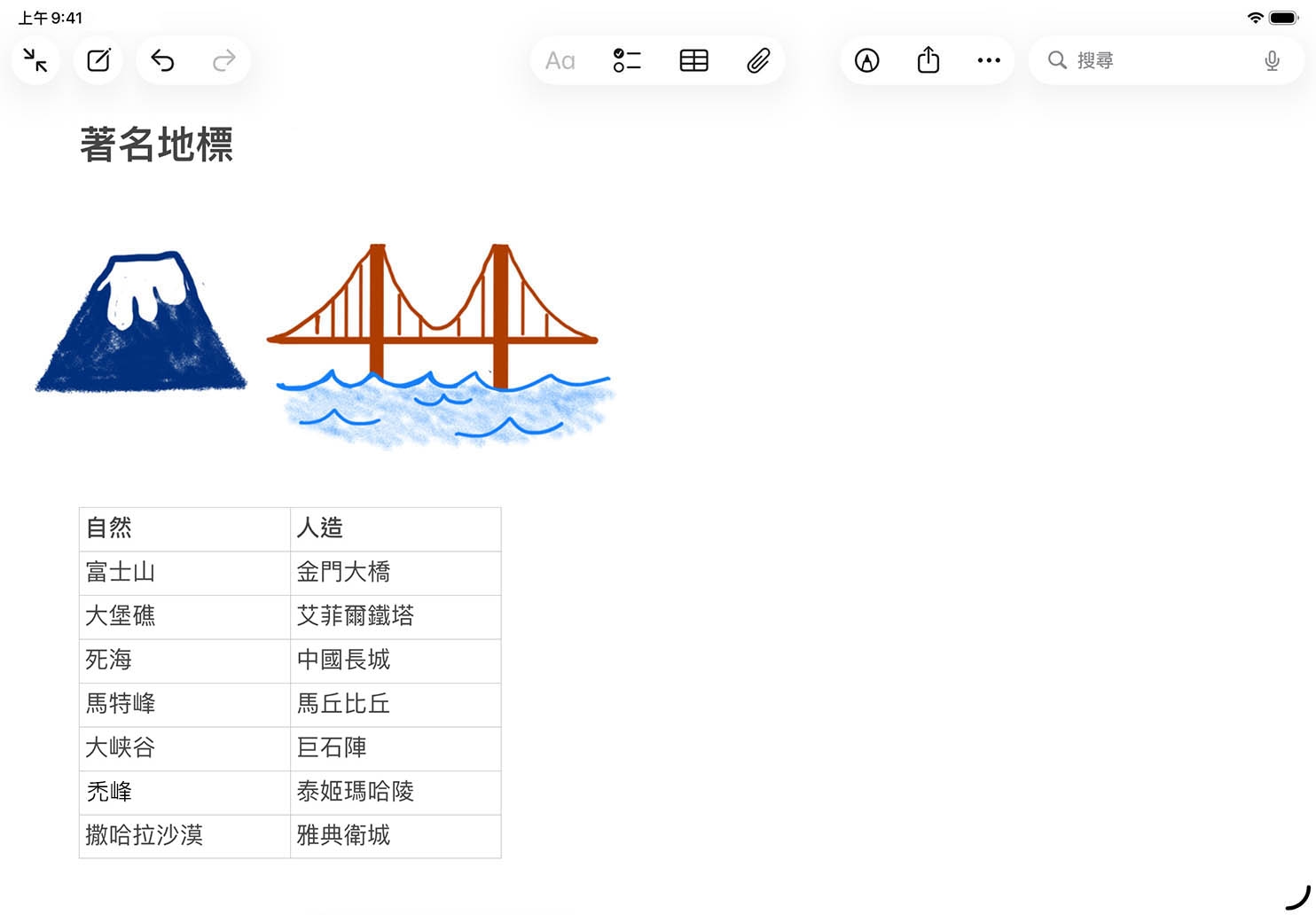This screenshot has height=915, width=1316.
Task: Add a table using the table icon
Action: point(693,60)
